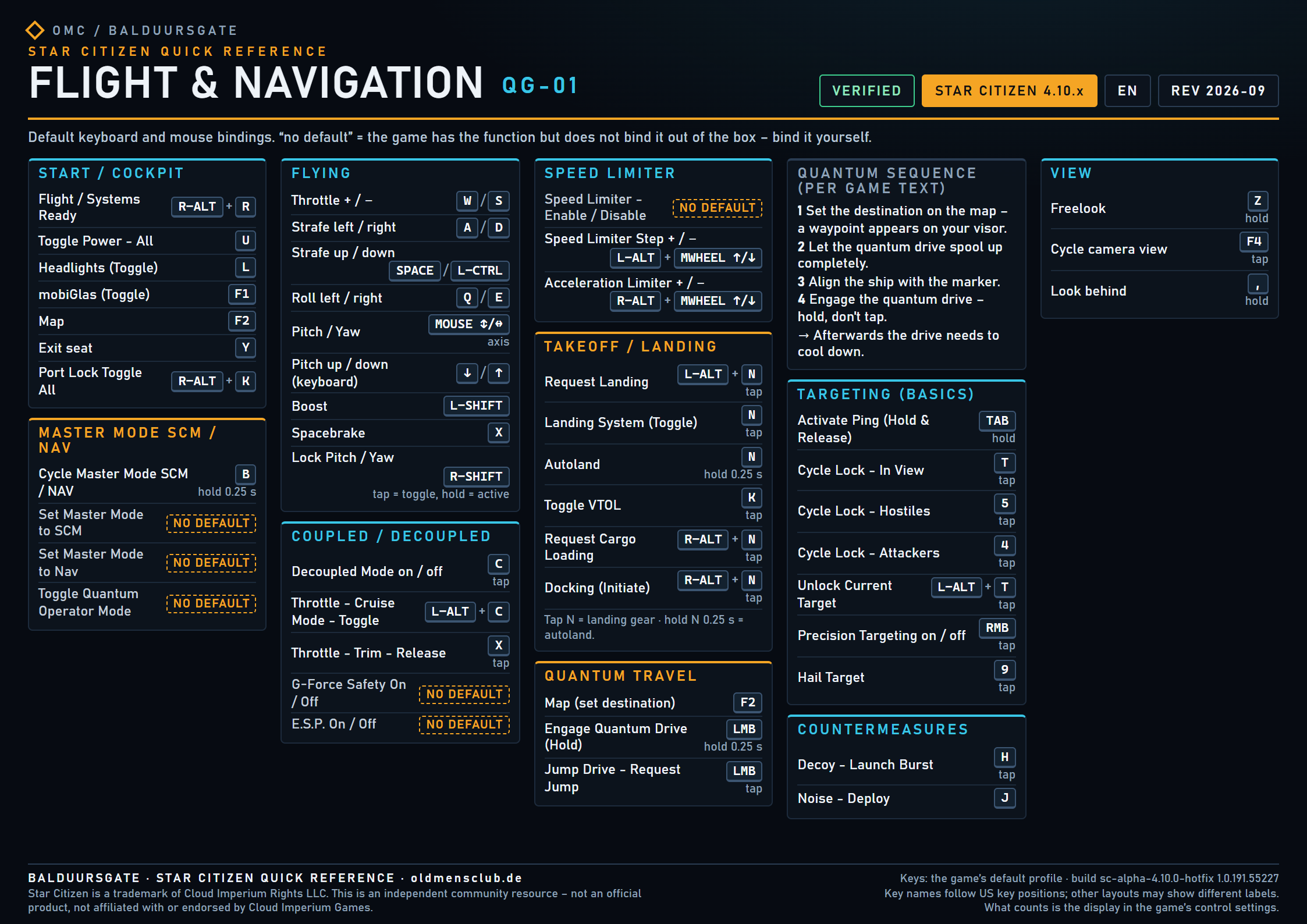Click the TAB key for Activate Ping

(x=997, y=421)
